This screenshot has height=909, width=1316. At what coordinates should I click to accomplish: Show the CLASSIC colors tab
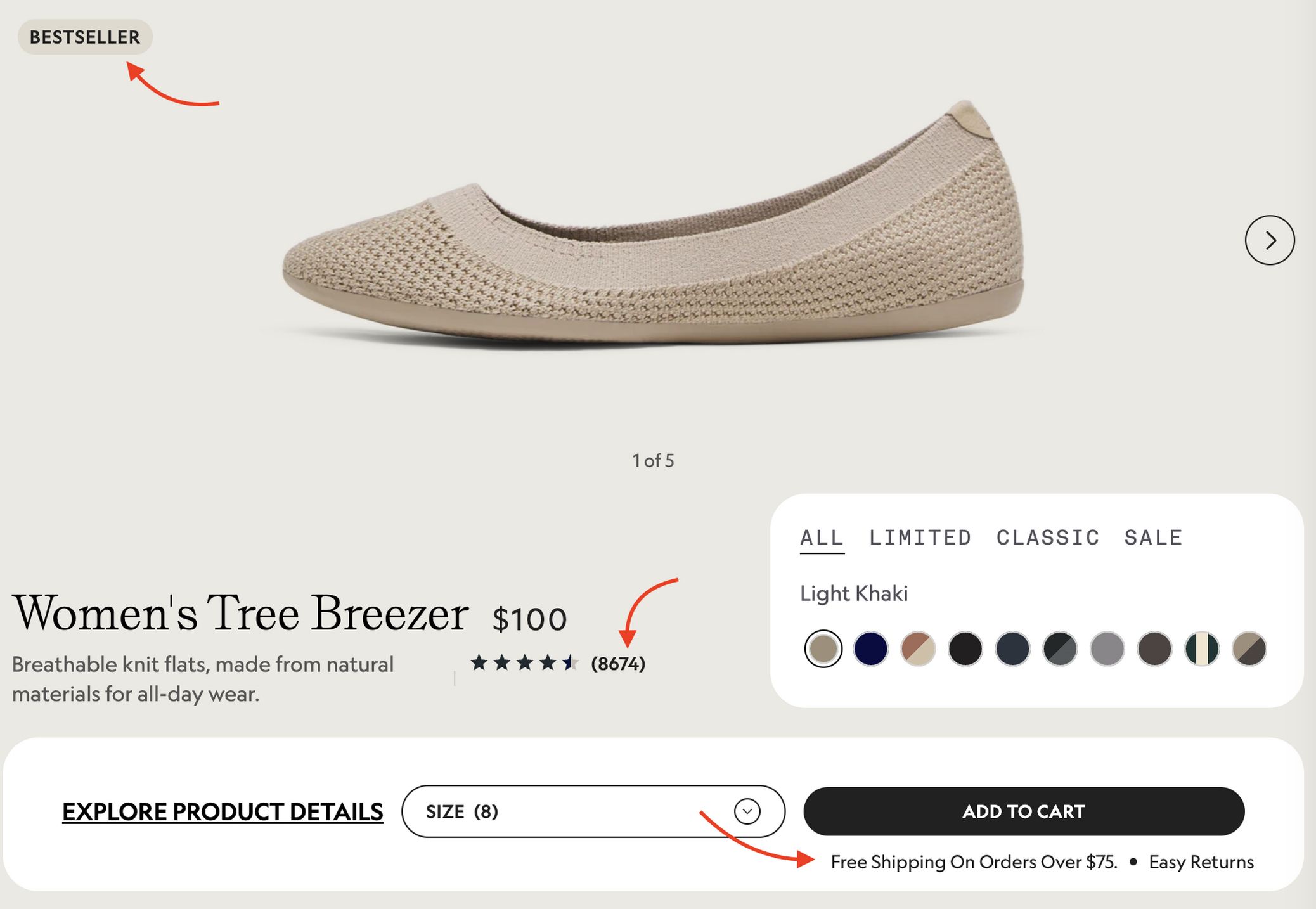1048,538
